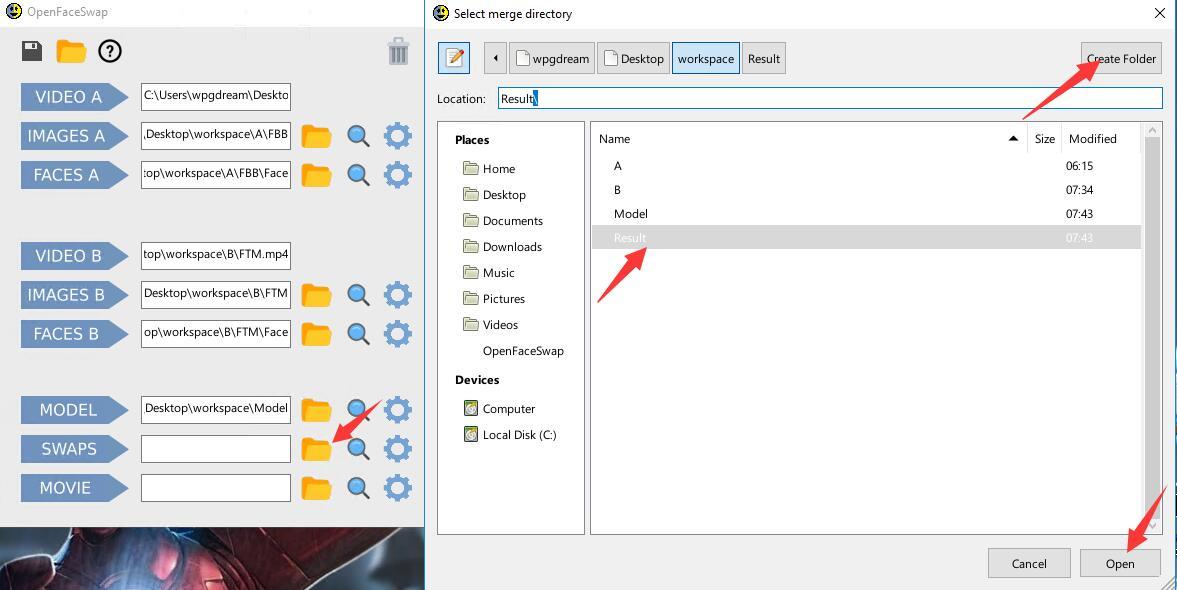
Task: Browse folder for IMAGES A
Action: [316, 136]
